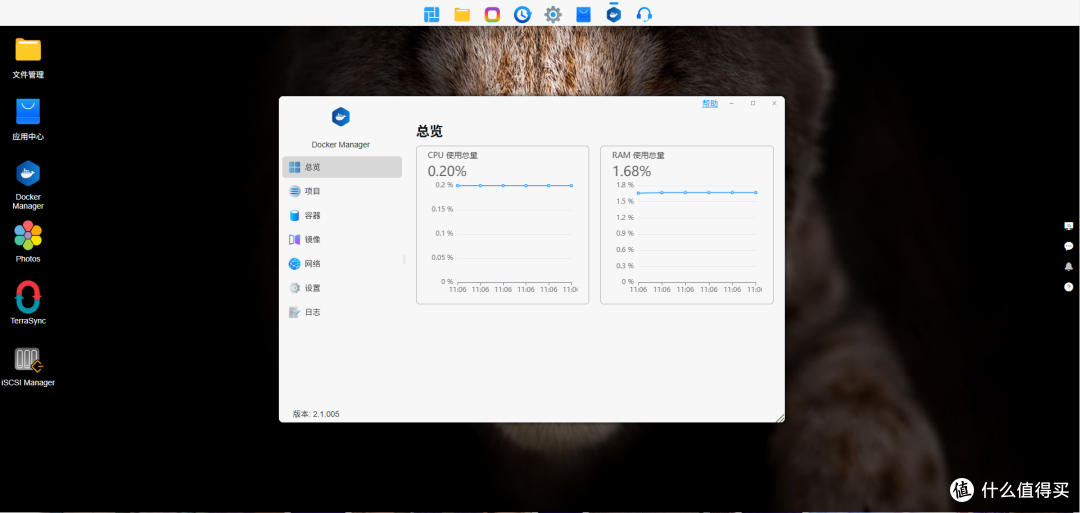Click the Docker Manager whale logo in sidebar

tap(341, 116)
